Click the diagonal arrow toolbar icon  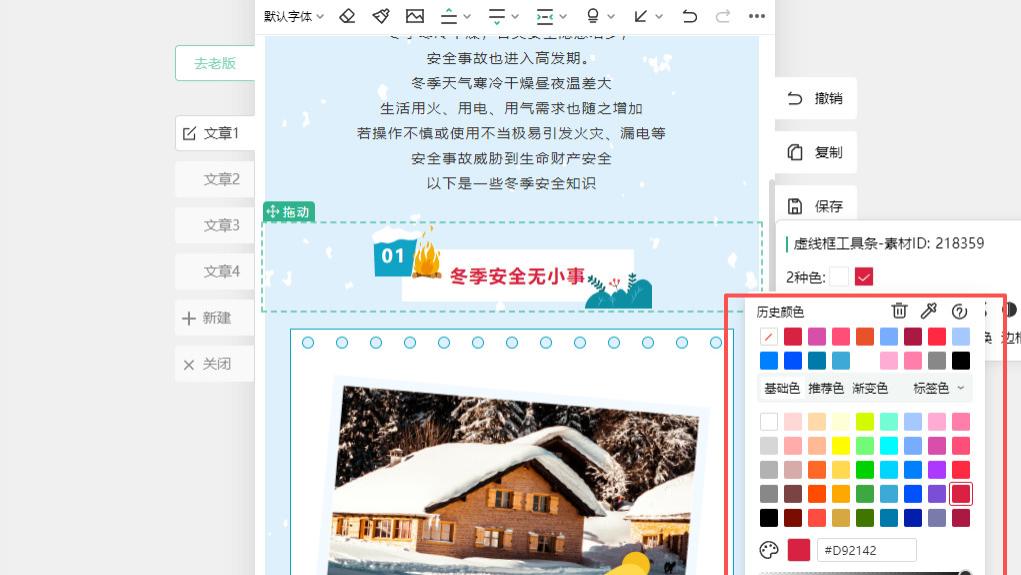tap(641, 16)
